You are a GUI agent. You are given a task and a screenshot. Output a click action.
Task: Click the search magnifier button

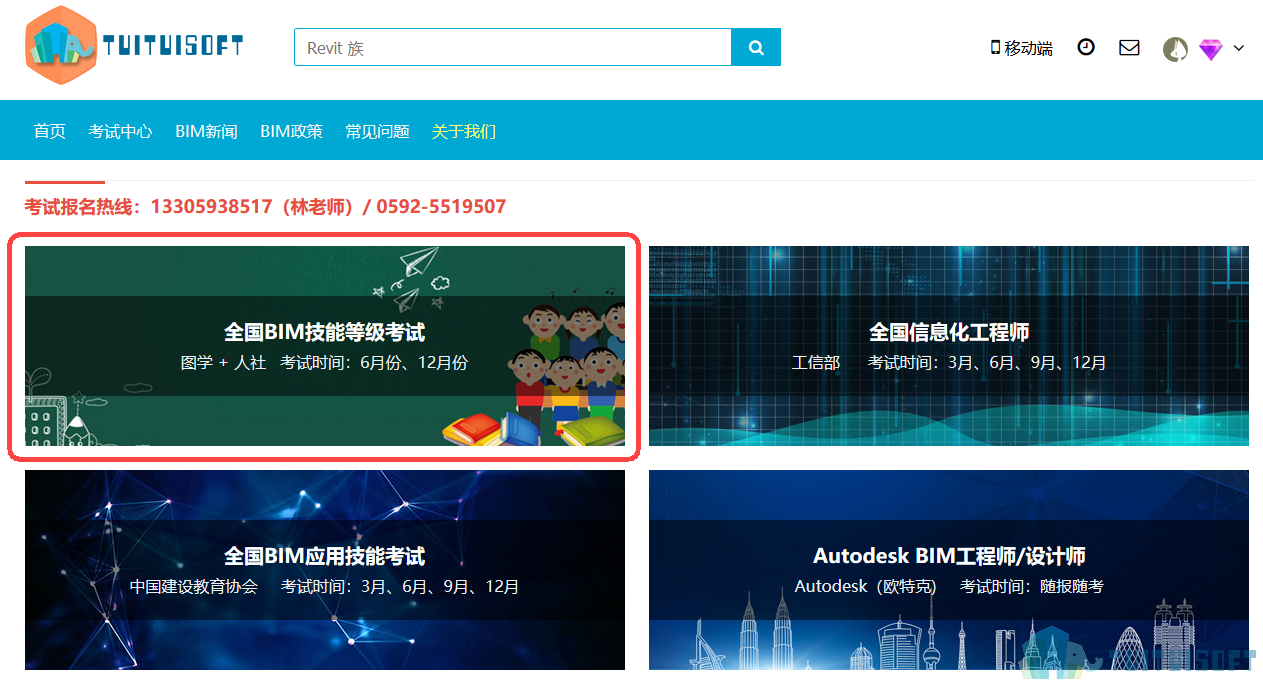pyautogui.click(x=756, y=47)
